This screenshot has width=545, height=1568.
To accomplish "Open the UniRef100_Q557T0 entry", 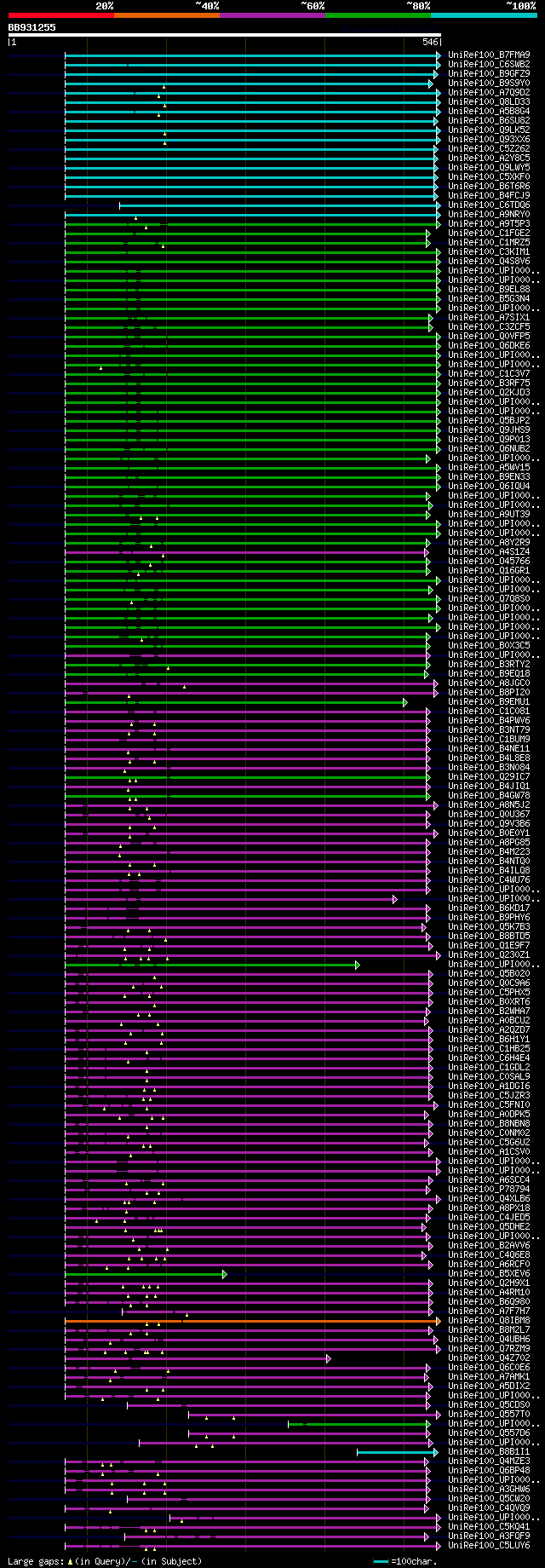I will click(489, 1415).
